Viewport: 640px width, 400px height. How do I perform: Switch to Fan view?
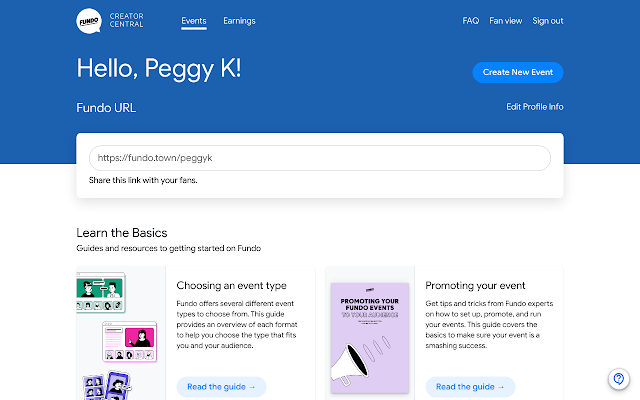tap(506, 20)
